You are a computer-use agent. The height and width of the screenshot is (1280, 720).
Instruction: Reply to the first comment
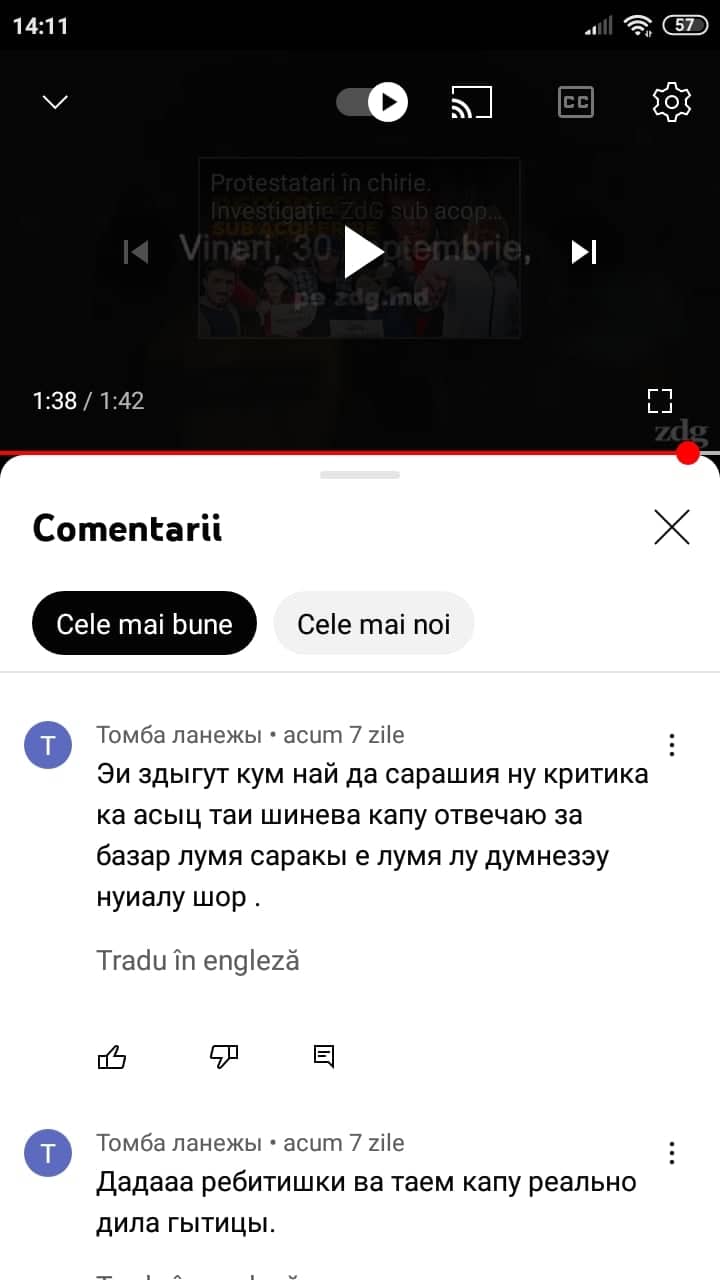324,1057
